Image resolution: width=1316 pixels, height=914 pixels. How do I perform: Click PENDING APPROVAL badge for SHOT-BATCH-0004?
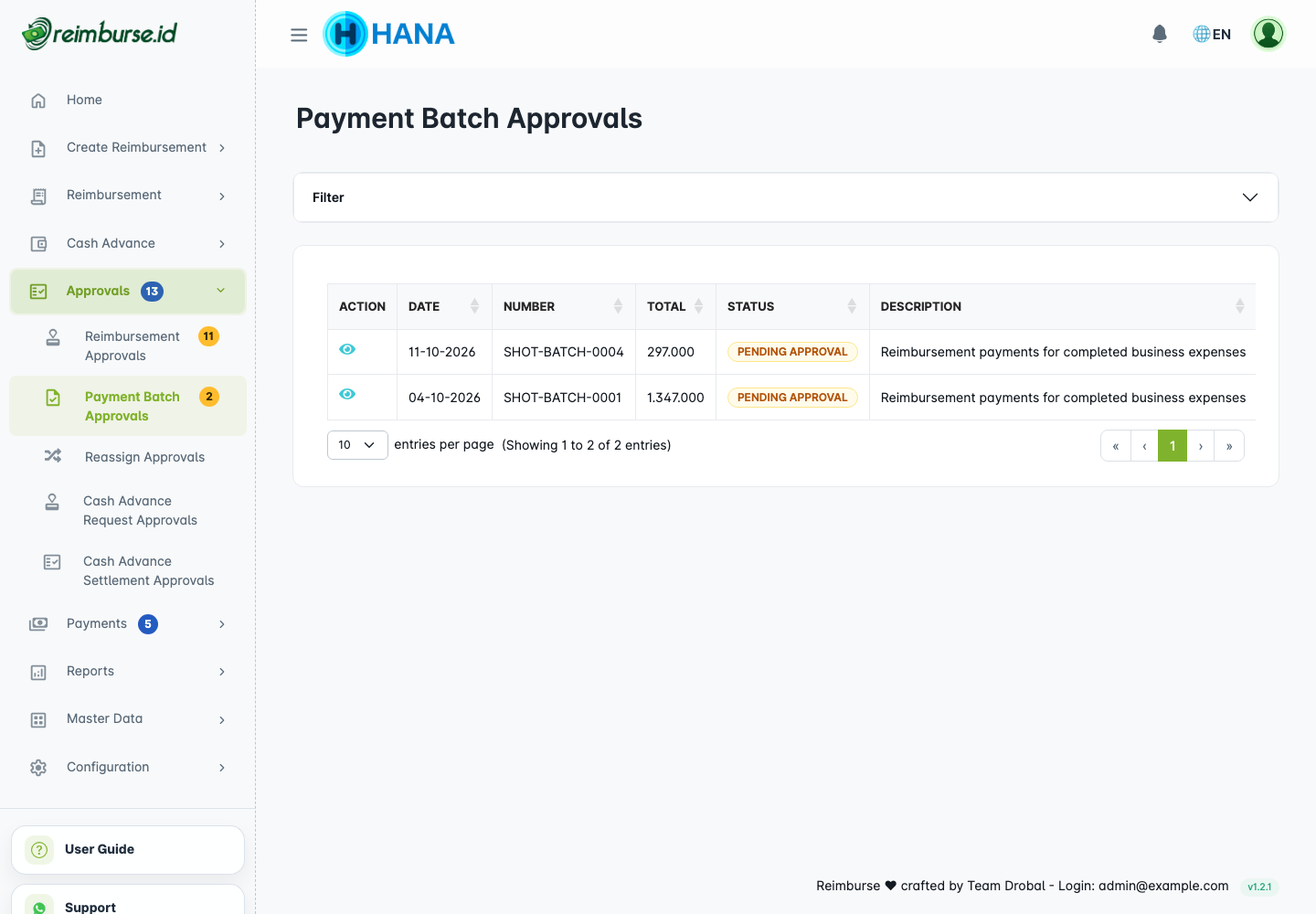click(x=792, y=352)
